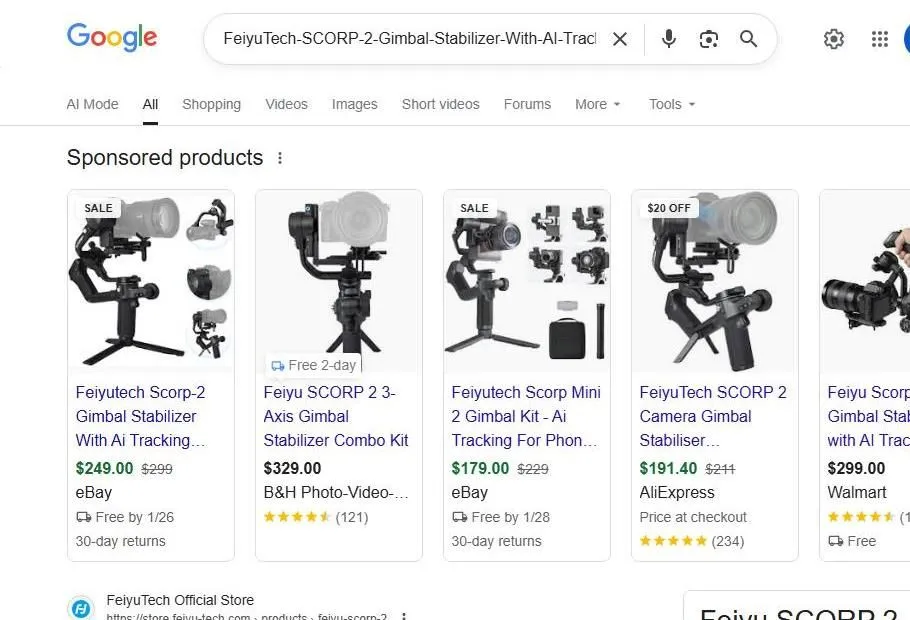Click the Scorp Mini 2 kit product image
Image resolution: width=910 pixels, height=620 pixels.
[x=527, y=281]
